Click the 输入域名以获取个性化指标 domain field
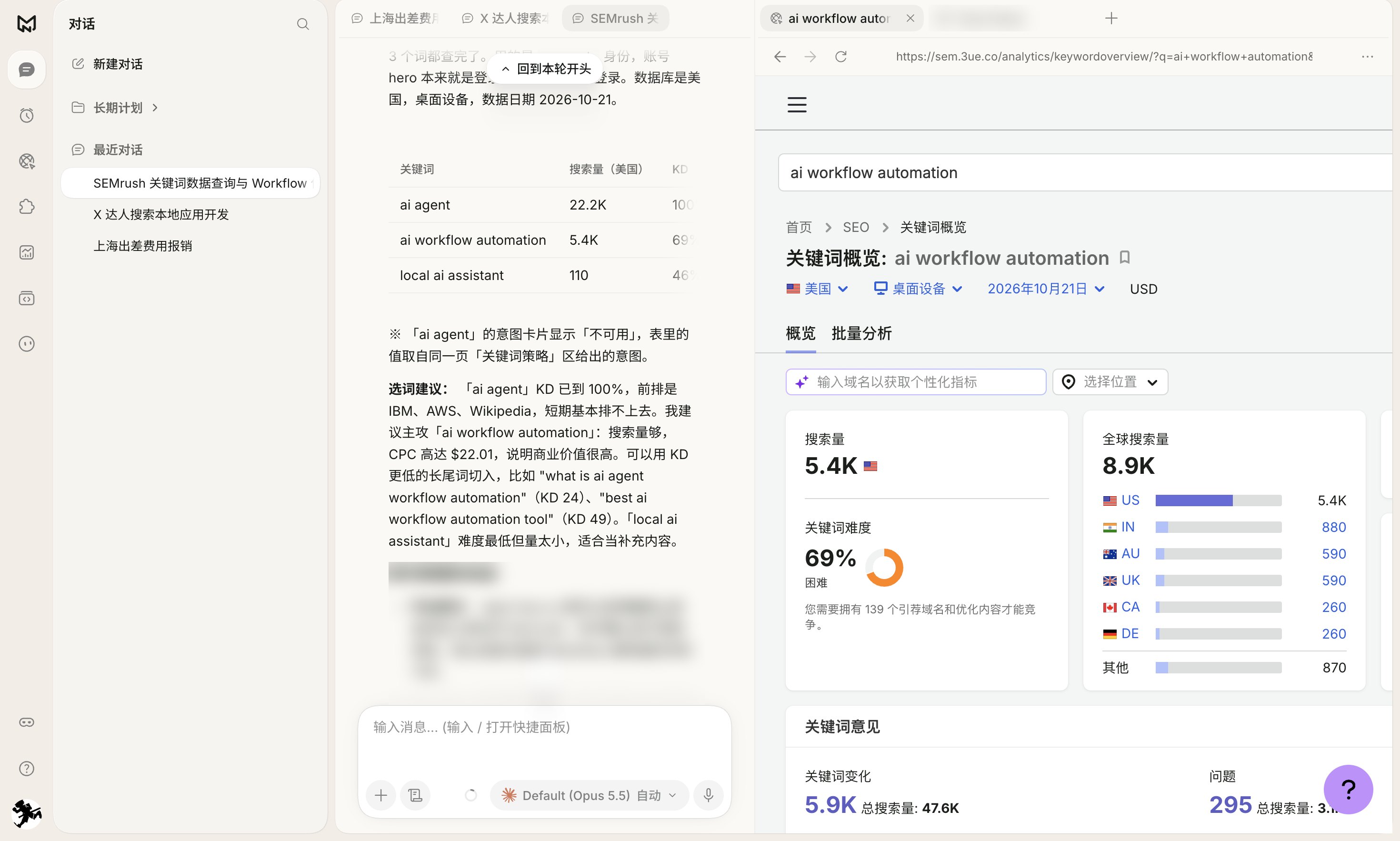This screenshot has height=841, width=1400. pyautogui.click(x=916, y=382)
